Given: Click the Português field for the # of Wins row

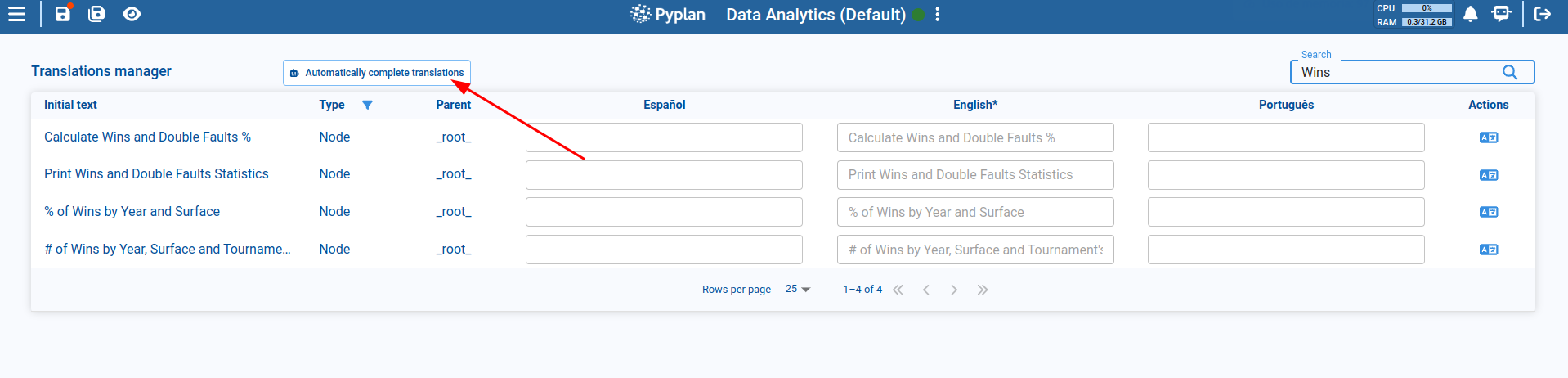Looking at the screenshot, I should [1285, 250].
